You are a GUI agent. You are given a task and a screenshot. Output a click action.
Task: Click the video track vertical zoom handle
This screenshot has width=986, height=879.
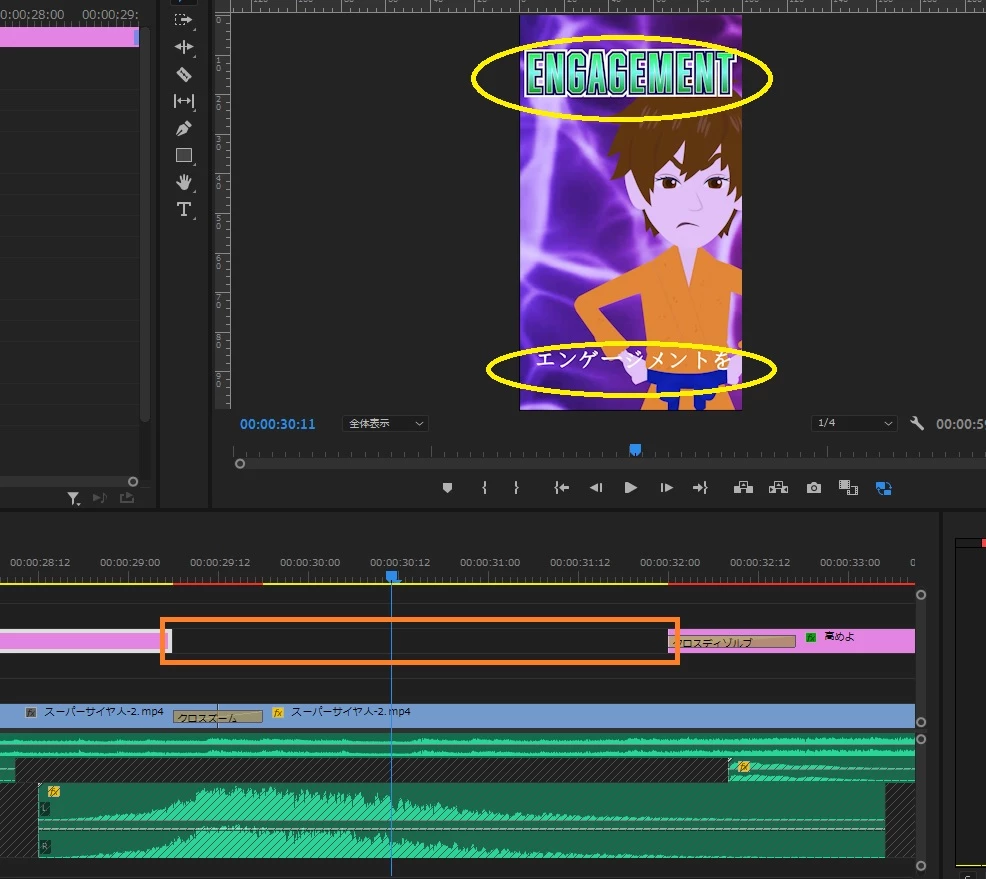pyautogui.click(x=921, y=595)
